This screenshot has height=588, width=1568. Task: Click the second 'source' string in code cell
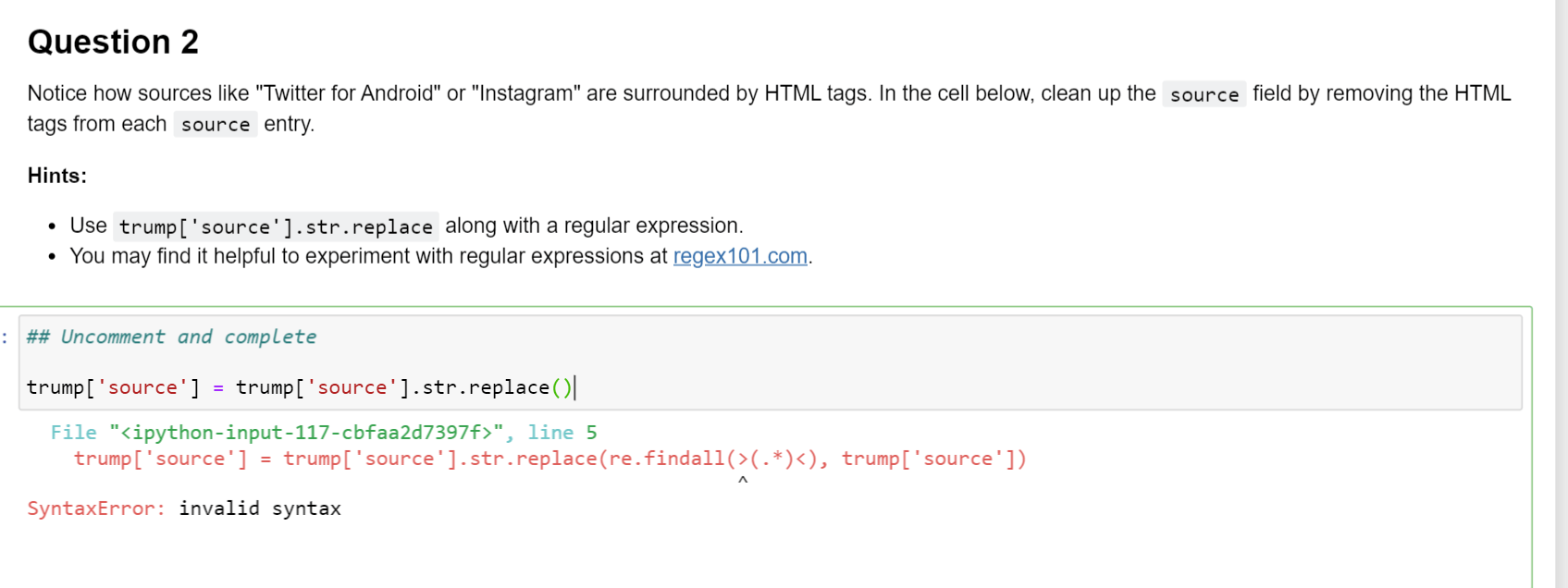click(x=352, y=387)
